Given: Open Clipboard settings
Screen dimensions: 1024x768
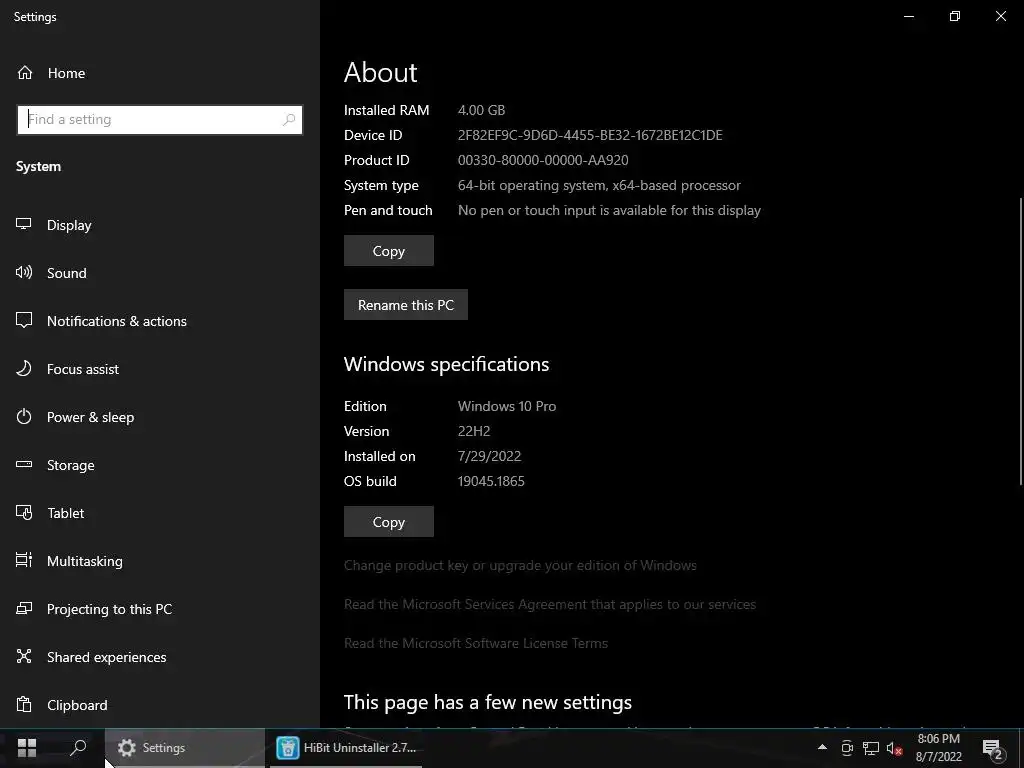Looking at the screenshot, I should pos(77,705).
